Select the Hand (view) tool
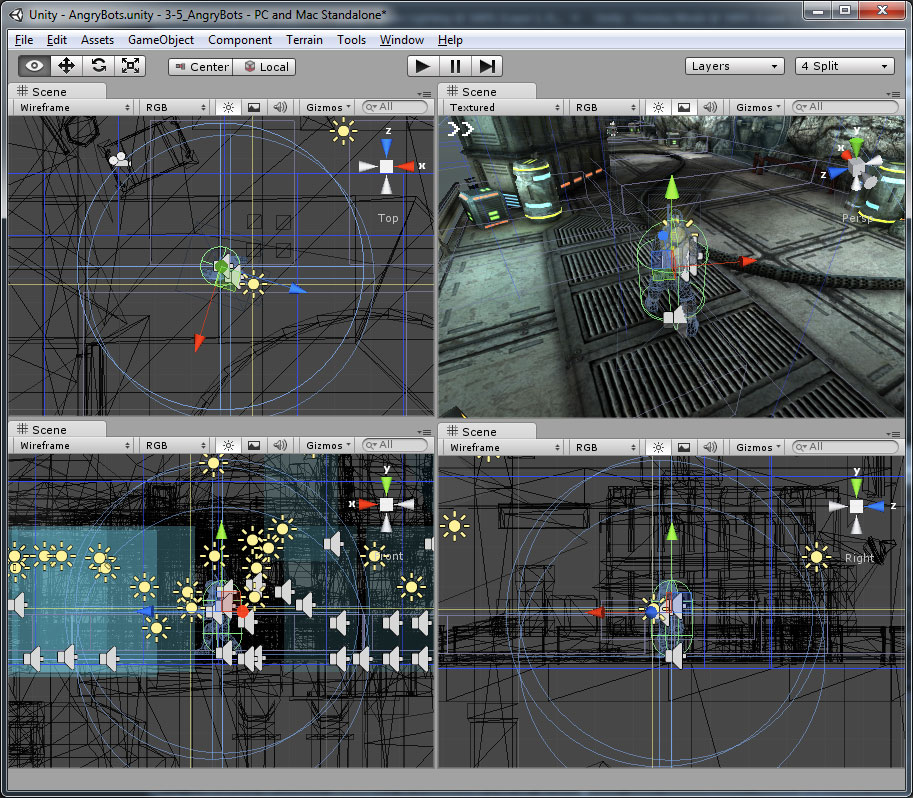Image resolution: width=913 pixels, height=798 pixels. click(34, 66)
